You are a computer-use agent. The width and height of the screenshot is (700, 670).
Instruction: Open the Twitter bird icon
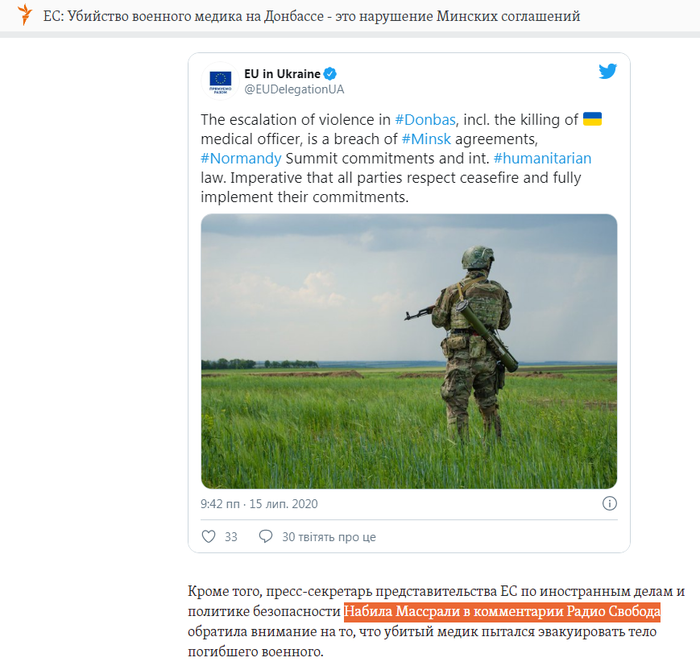(608, 71)
